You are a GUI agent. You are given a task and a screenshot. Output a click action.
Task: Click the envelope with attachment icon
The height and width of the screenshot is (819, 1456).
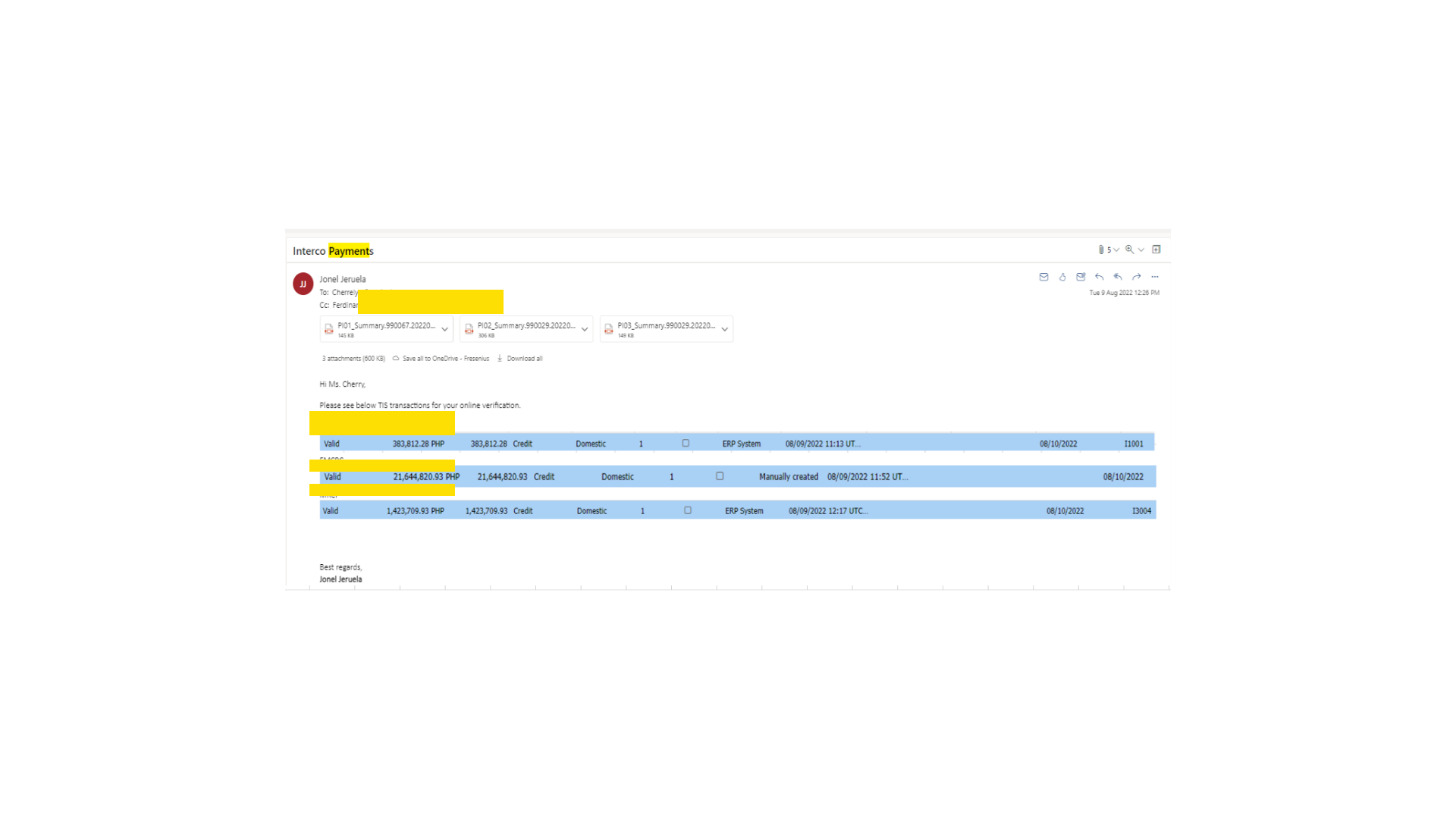[x=1081, y=277]
